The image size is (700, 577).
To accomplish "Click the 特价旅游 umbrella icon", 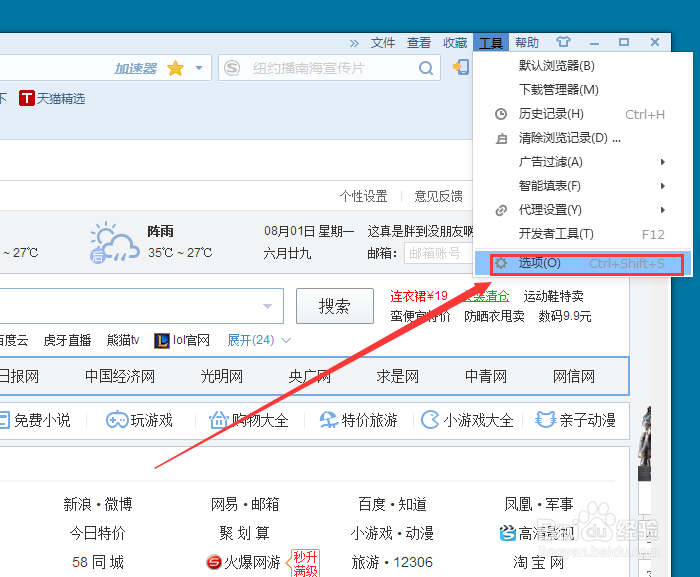I will click(329, 420).
